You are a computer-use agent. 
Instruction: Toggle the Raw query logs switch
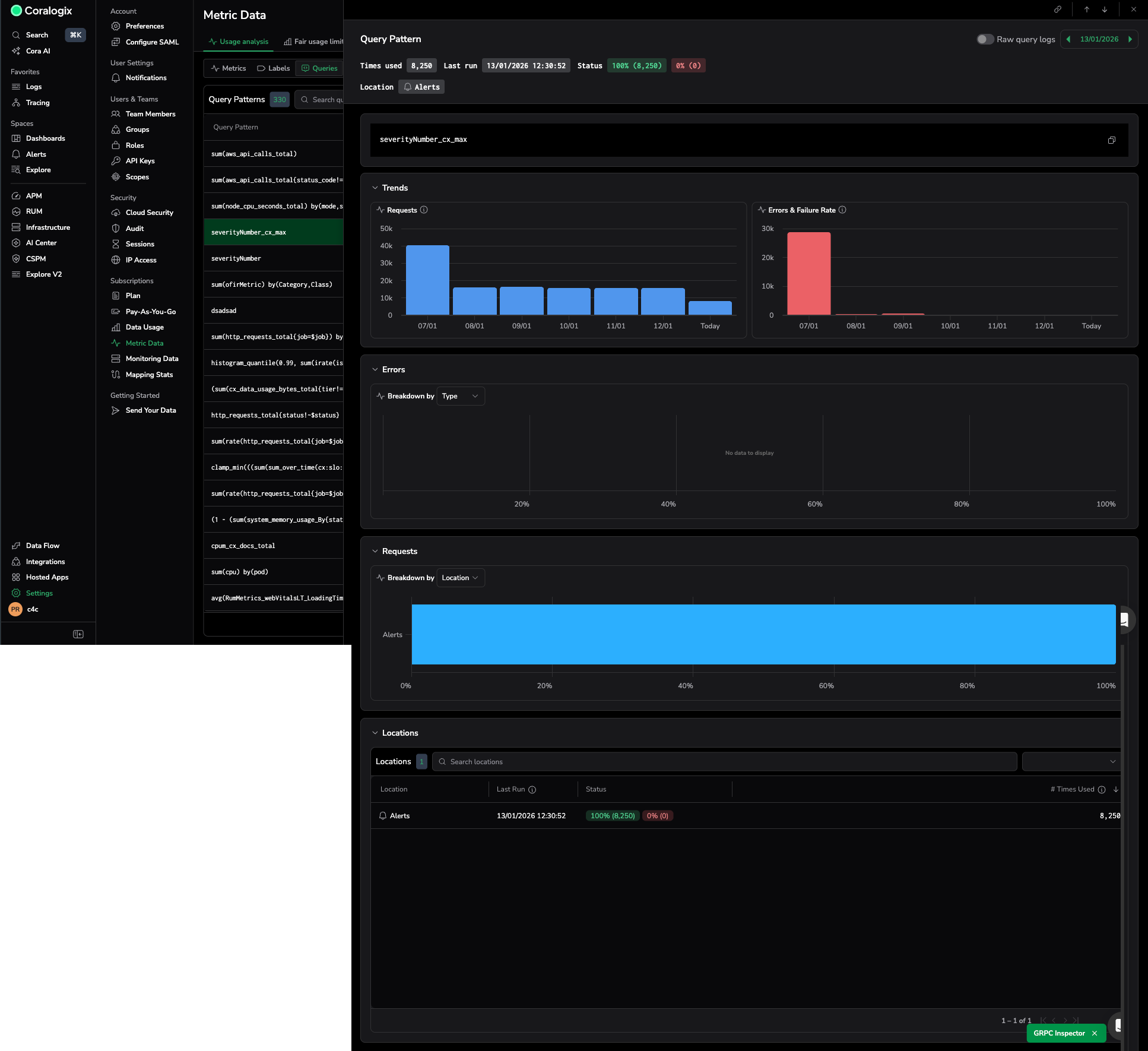click(x=985, y=39)
